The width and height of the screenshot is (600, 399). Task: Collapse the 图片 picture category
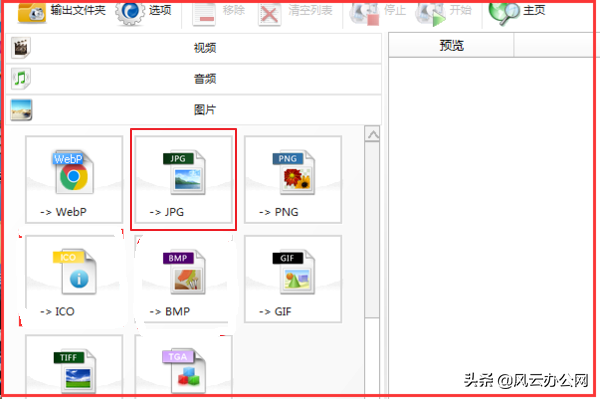pyautogui.click(x=194, y=110)
